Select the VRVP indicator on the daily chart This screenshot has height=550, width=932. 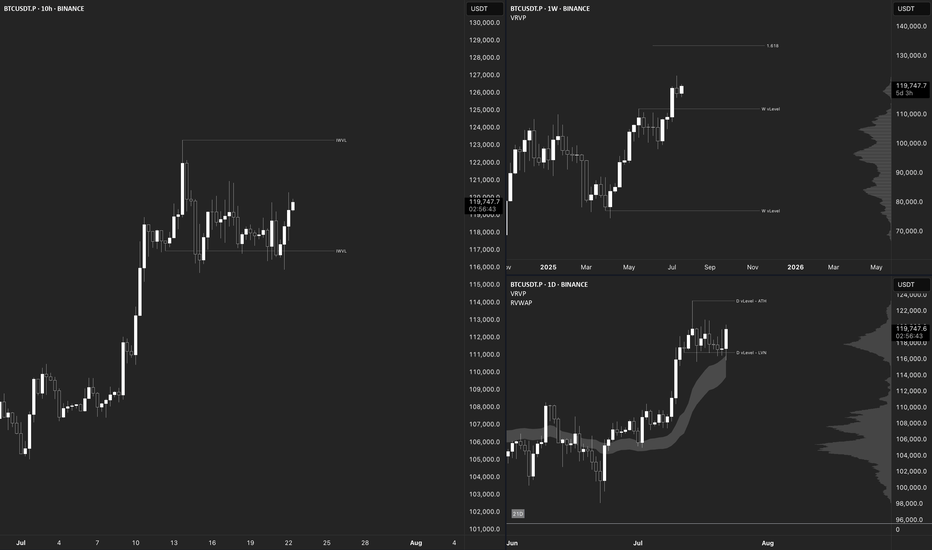tap(518, 294)
